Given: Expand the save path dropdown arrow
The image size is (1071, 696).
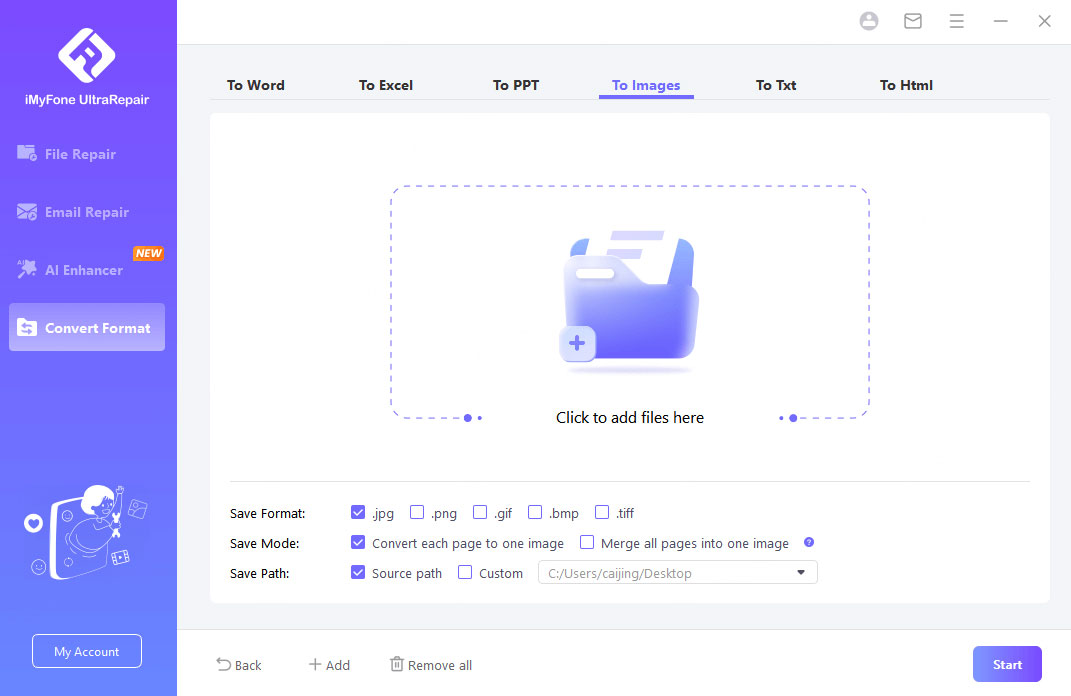Looking at the screenshot, I should click(x=801, y=573).
